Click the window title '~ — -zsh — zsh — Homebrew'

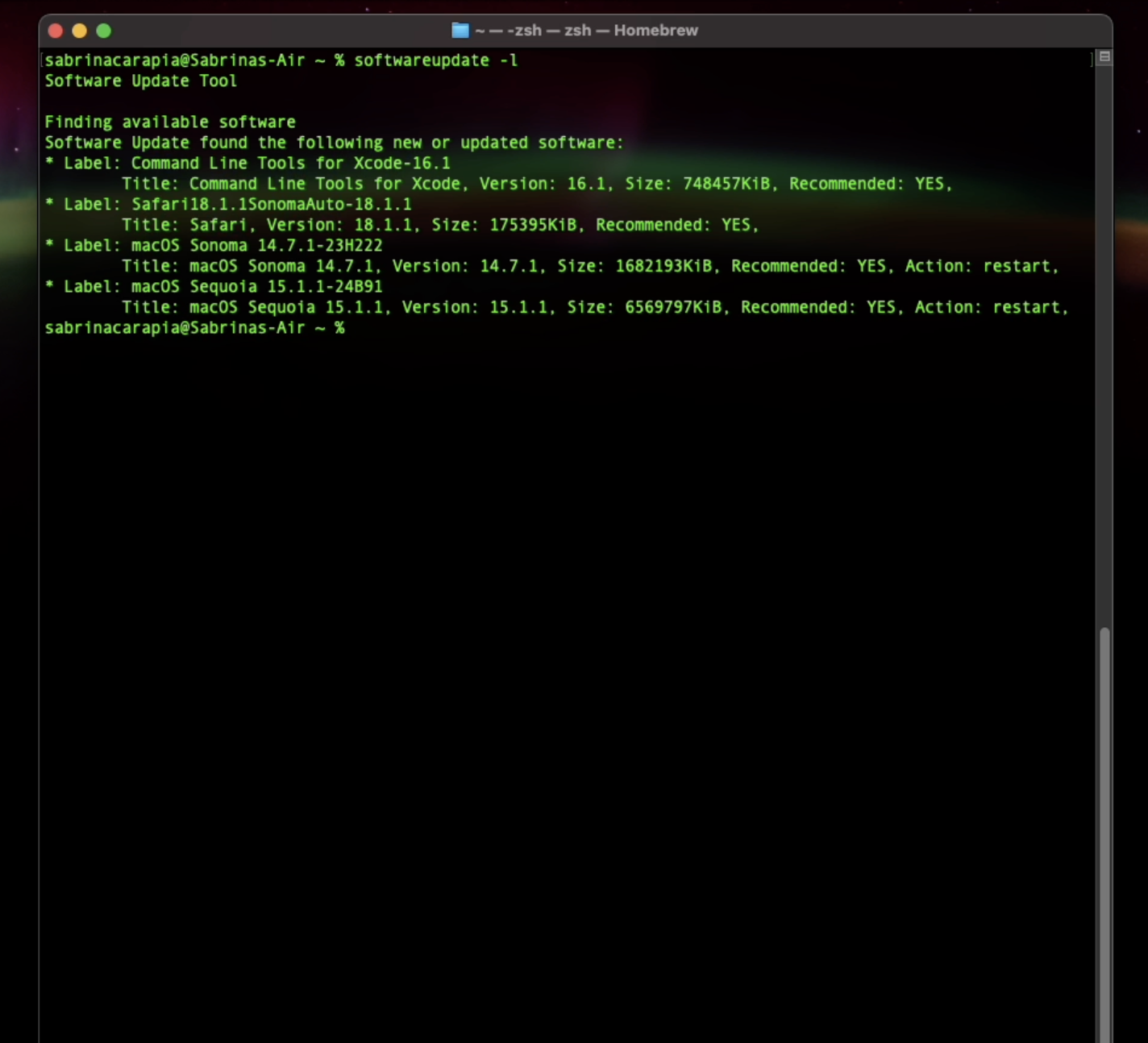click(586, 31)
